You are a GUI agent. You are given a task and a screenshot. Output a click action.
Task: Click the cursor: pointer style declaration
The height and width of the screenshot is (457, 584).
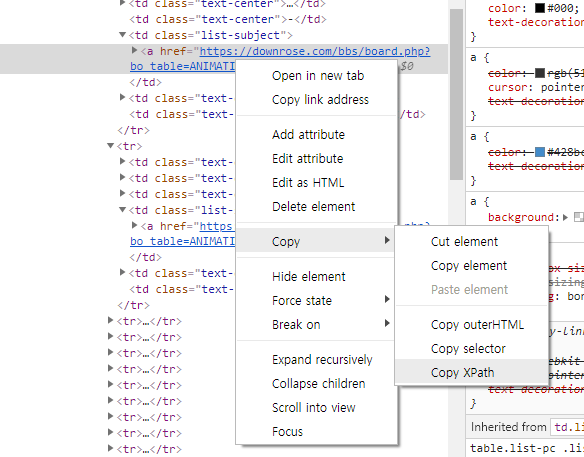click(x=536, y=87)
